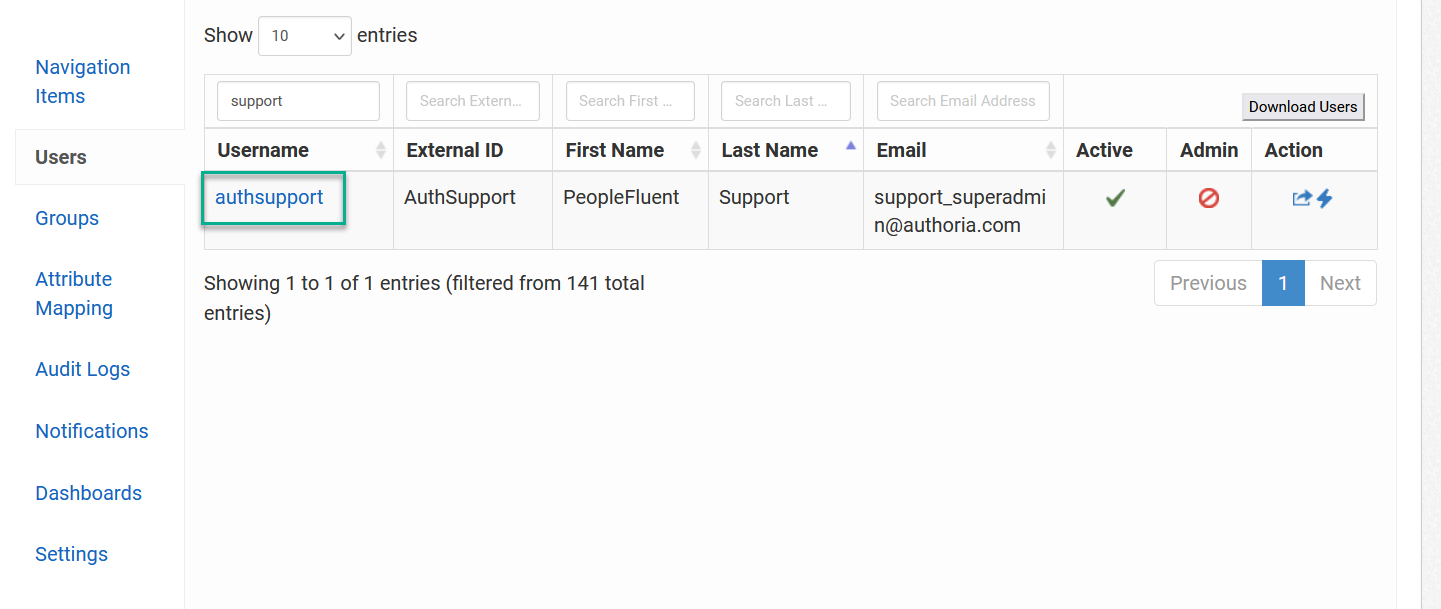
Task: Click the Previous pagination button
Action: coord(1208,283)
